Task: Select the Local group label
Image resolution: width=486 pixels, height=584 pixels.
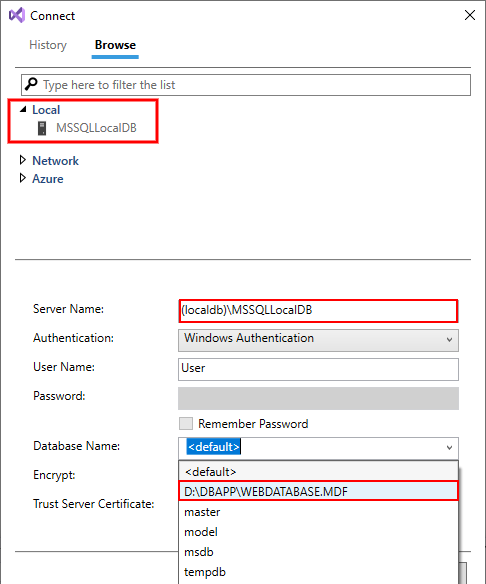Action: pos(46,110)
